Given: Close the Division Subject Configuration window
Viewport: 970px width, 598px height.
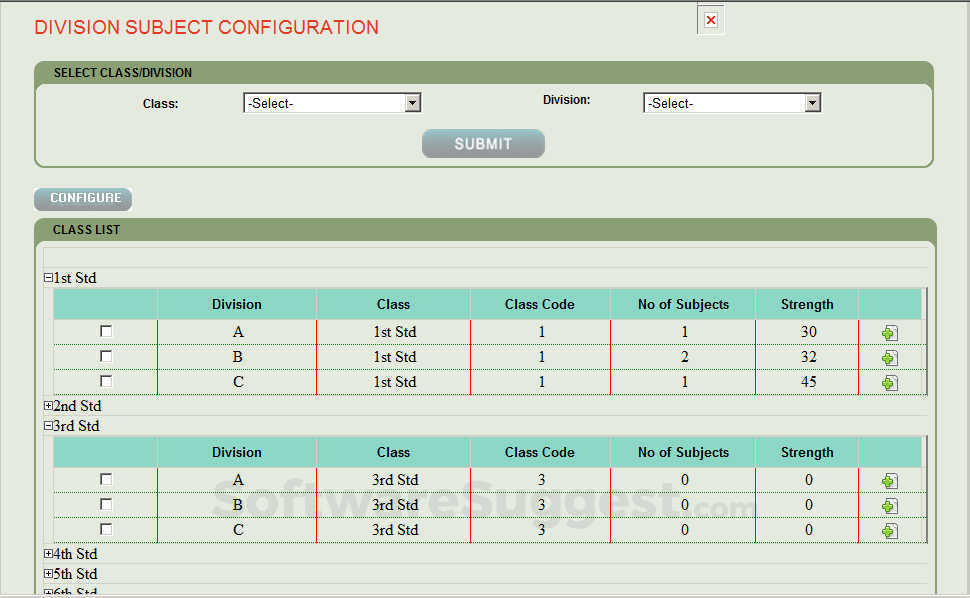Looking at the screenshot, I should [x=710, y=19].
